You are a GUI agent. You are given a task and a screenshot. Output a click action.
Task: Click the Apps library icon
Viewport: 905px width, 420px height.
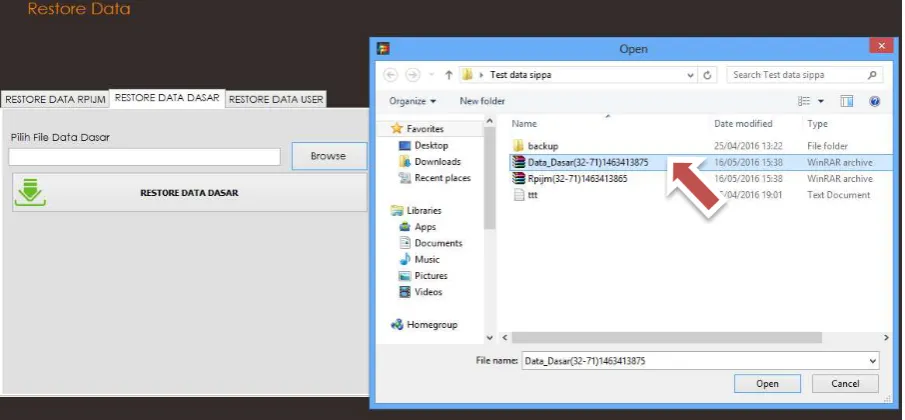pyautogui.click(x=405, y=227)
